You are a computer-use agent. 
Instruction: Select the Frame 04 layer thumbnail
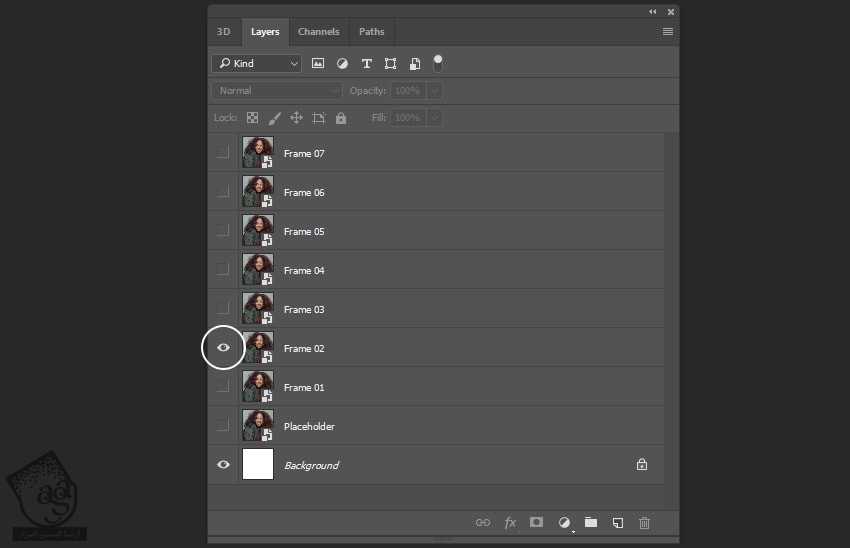258,270
